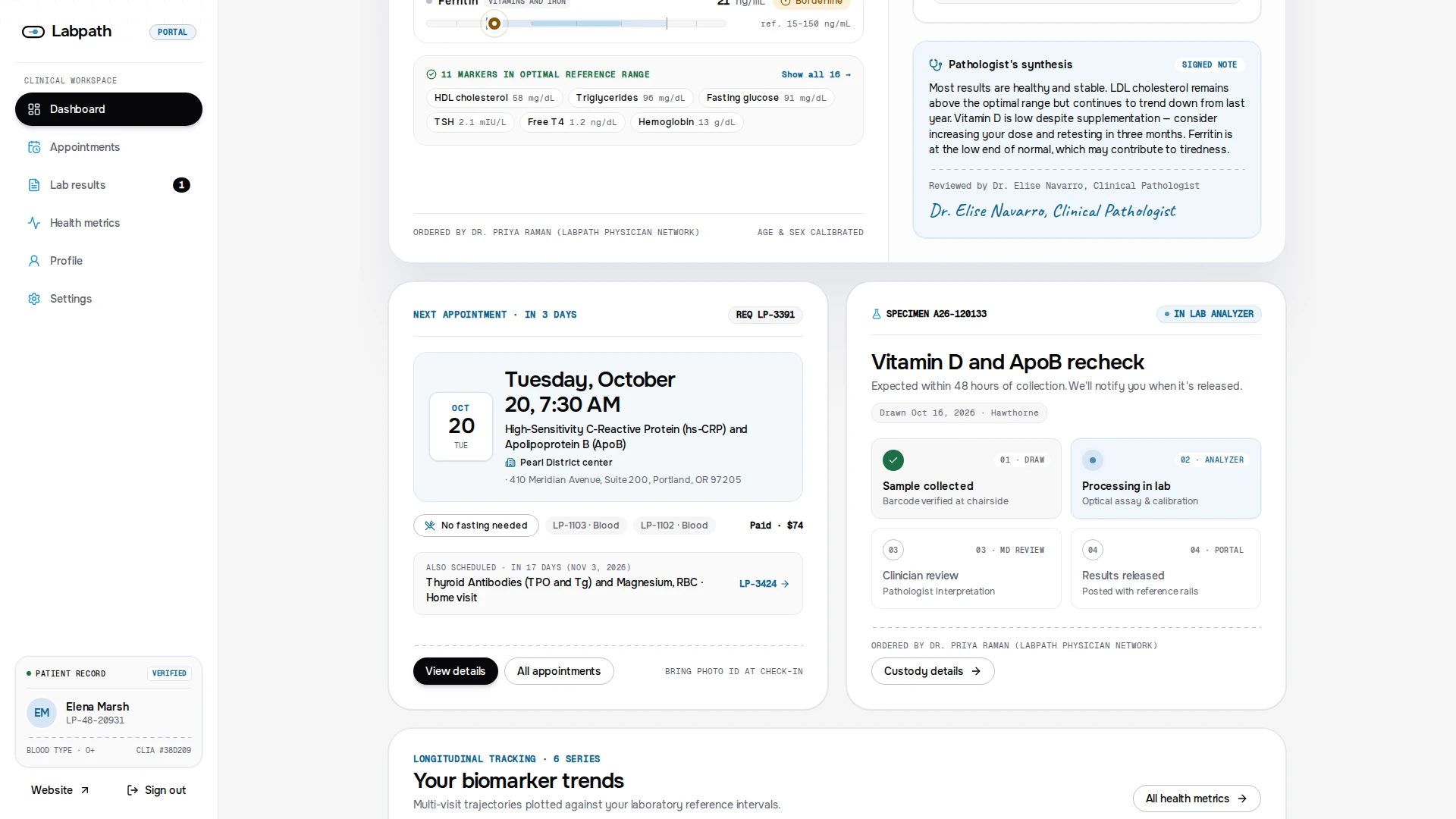This screenshot has width=1456, height=819.
Task: Click the Elena Marsh patient record card
Action: click(108, 712)
